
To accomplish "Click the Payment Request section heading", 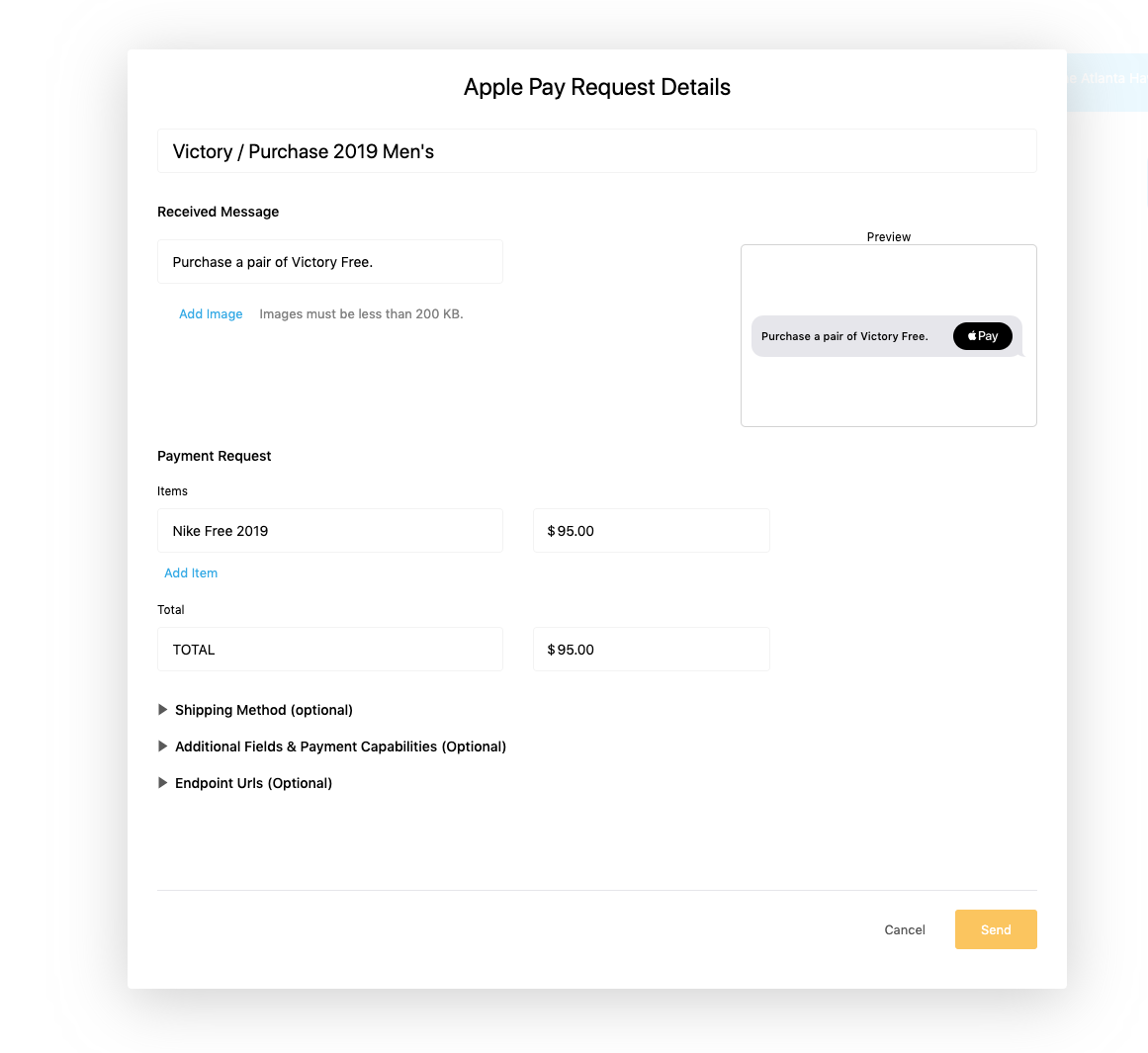I will [214, 456].
